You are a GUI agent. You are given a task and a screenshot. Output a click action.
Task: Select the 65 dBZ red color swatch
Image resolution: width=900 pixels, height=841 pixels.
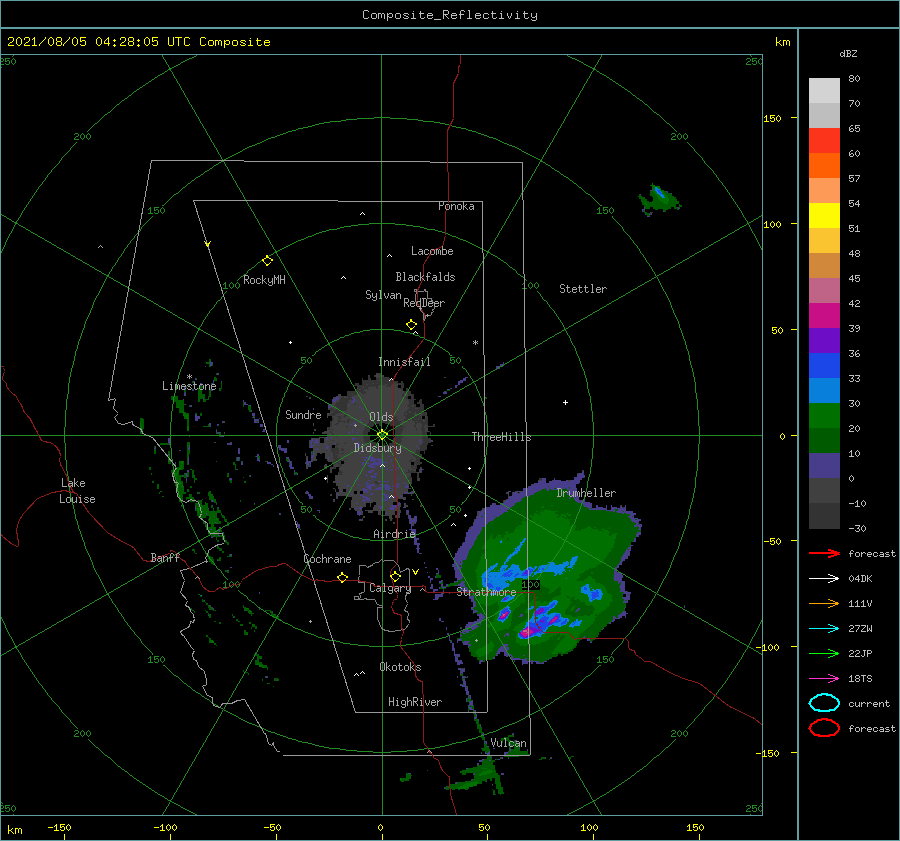coord(824,141)
